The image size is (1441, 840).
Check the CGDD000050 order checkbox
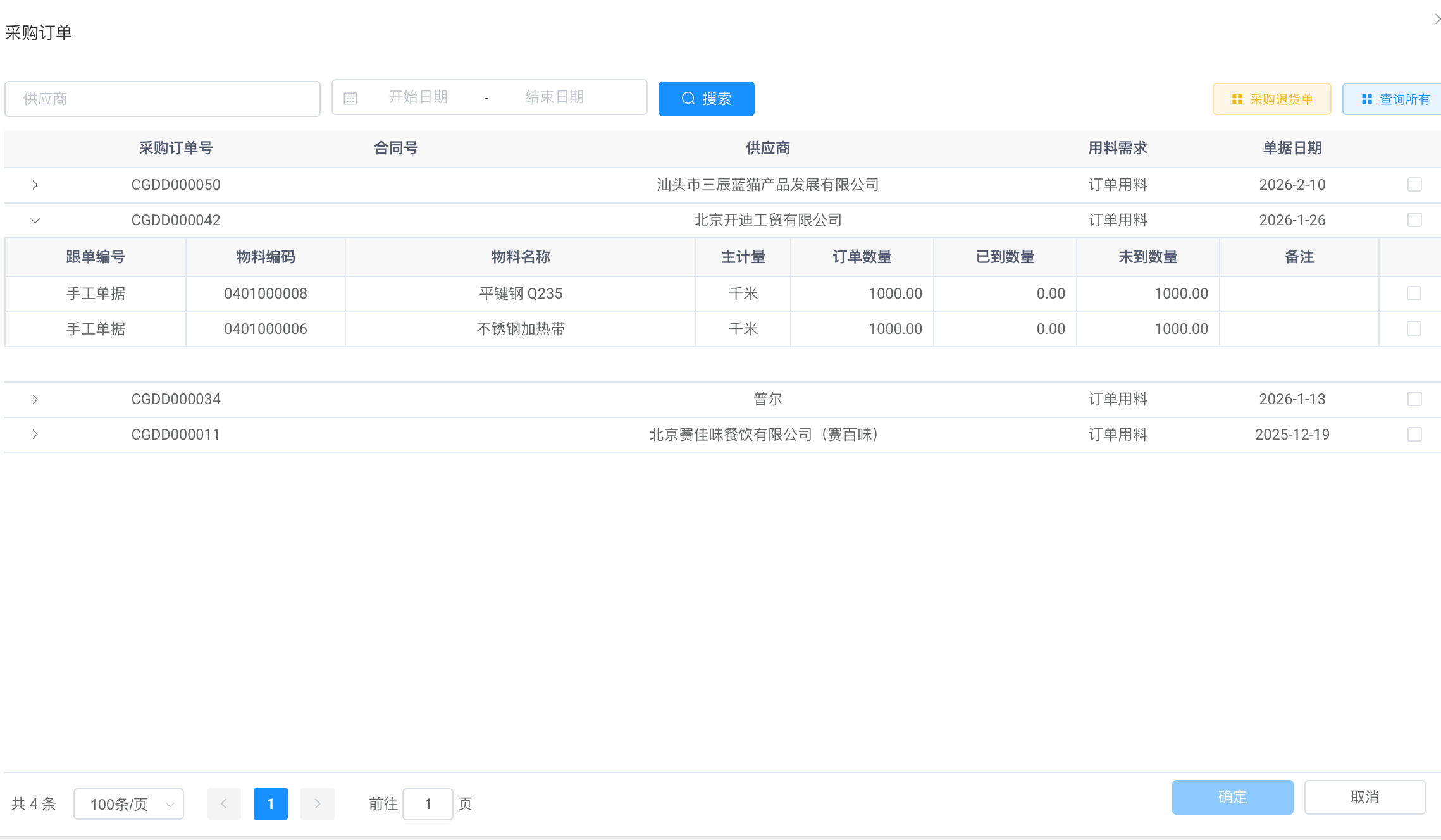[1414, 185]
